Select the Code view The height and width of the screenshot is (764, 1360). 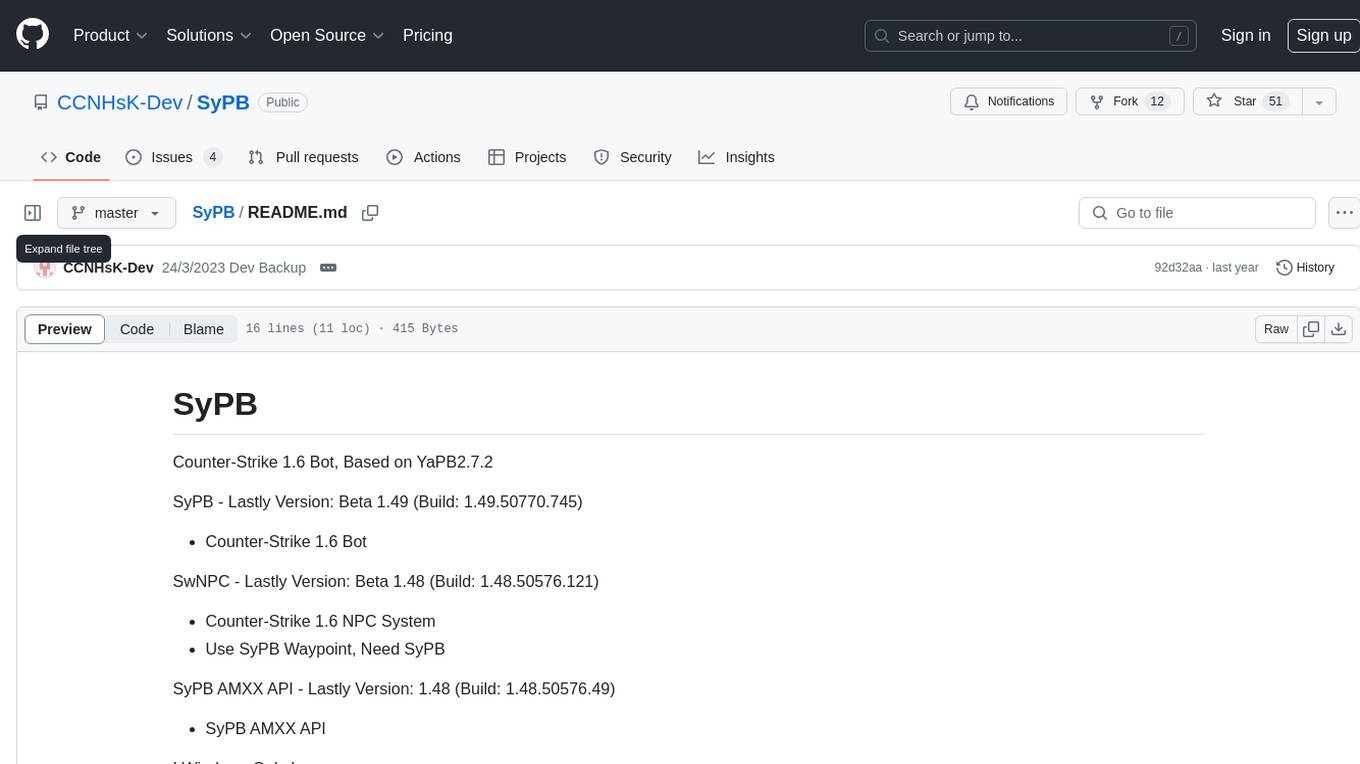137,329
